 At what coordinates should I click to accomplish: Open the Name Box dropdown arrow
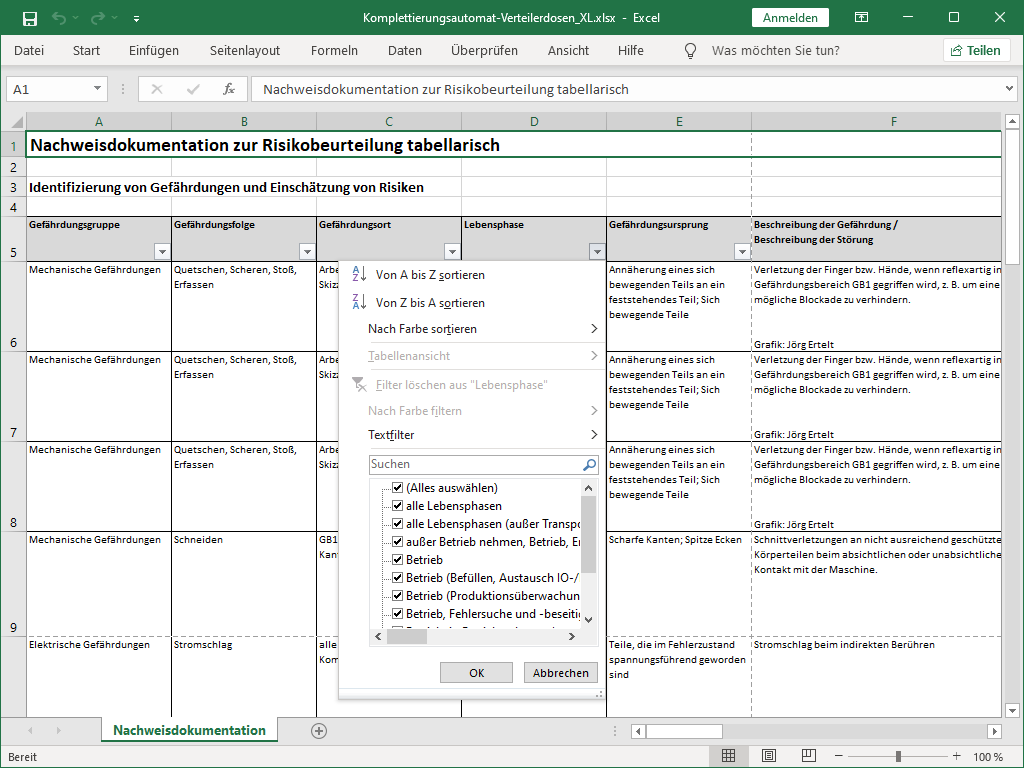[x=97, y=89]
